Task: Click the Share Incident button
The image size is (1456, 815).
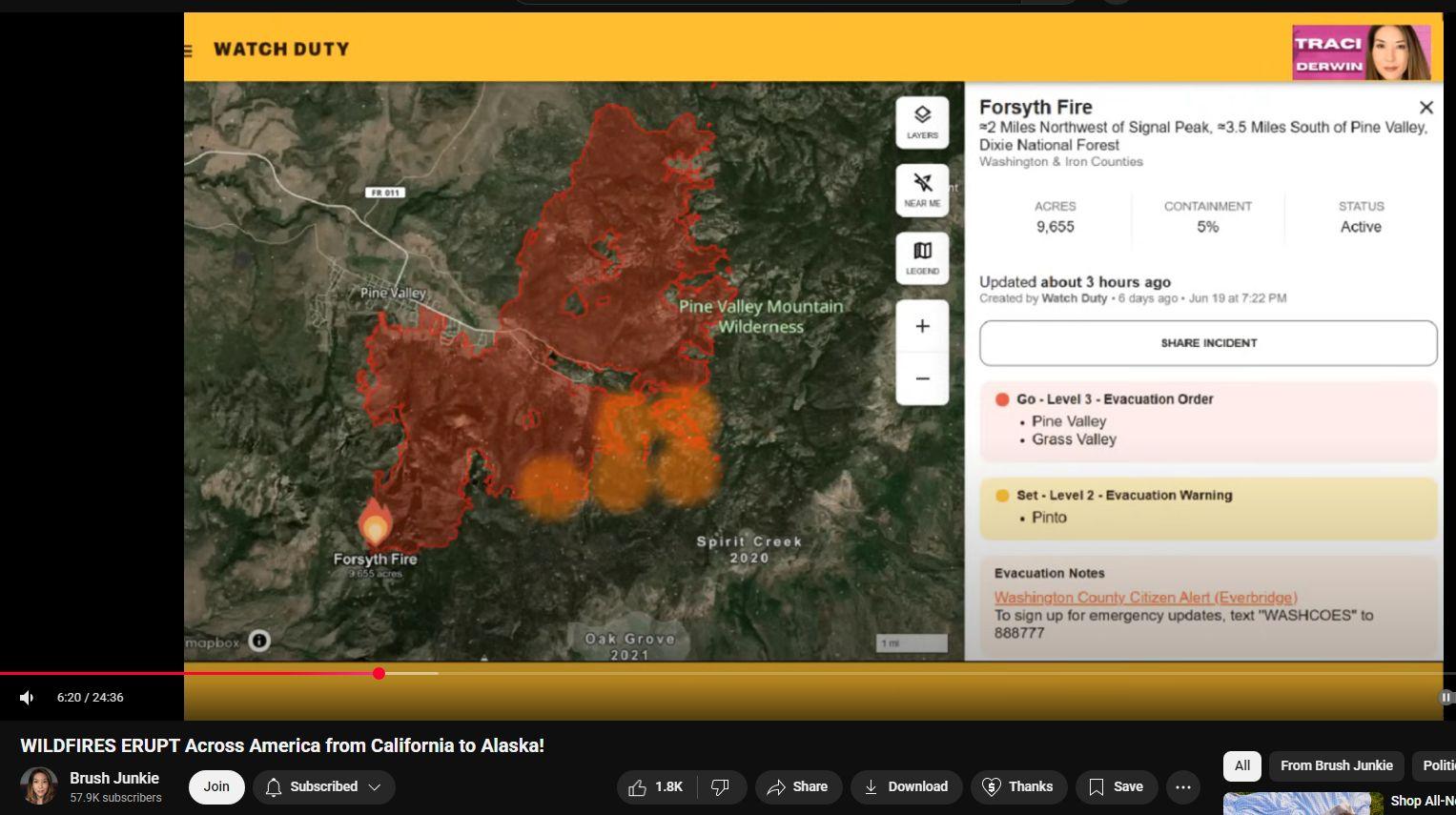Action: [1208, 343]
